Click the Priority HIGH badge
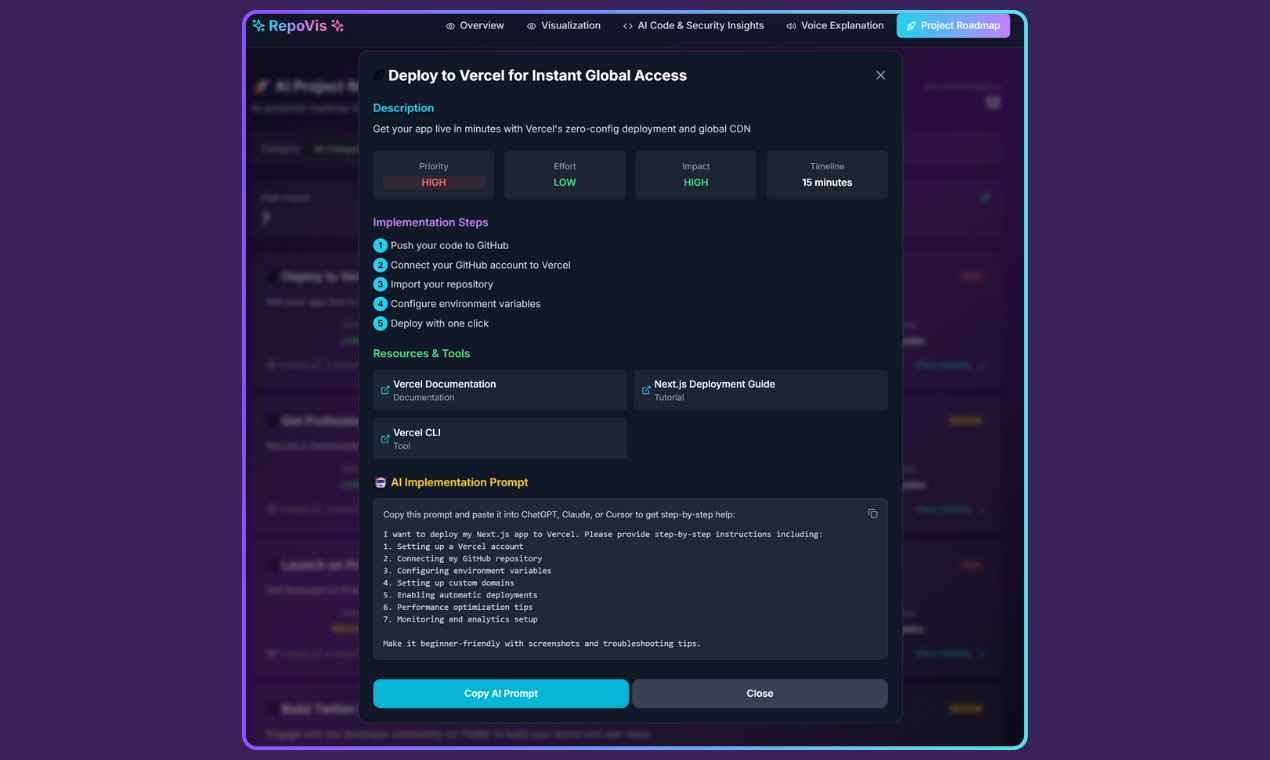This screenshot has width=1270, height=760. [434, 182]
